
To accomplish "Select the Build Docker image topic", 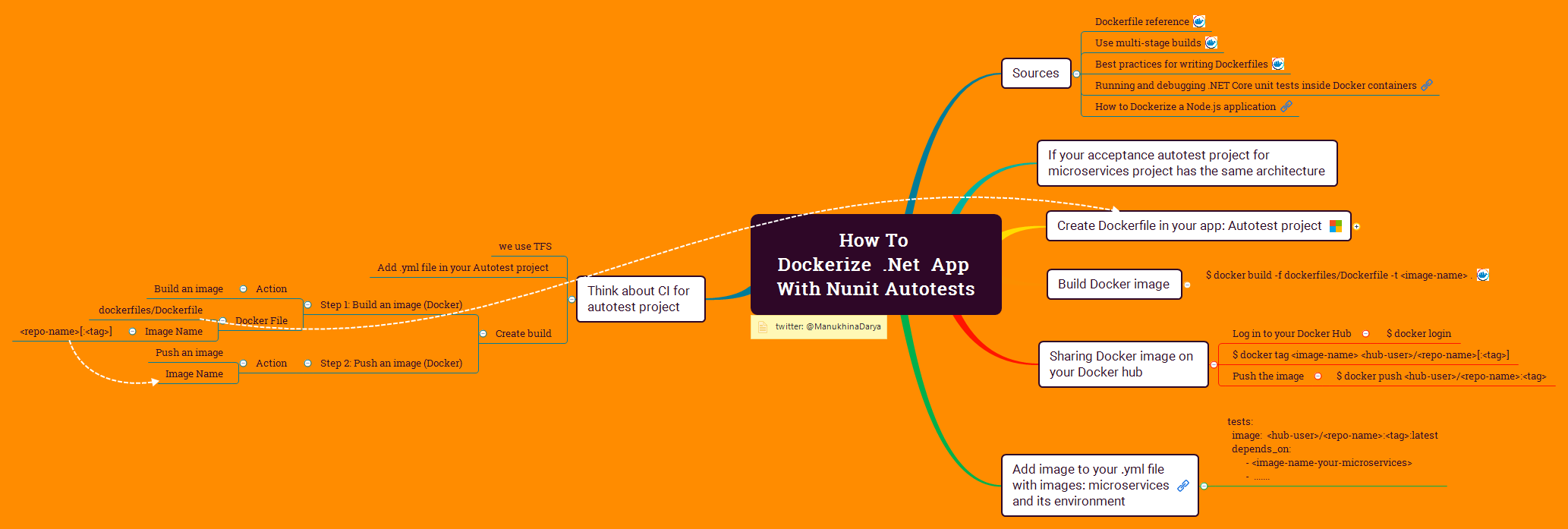I will coord(1114,285).
